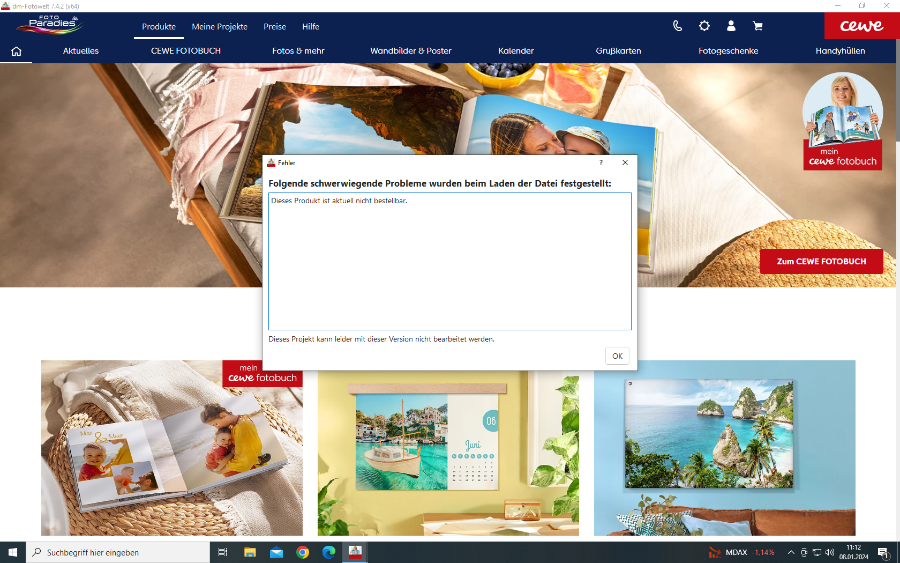This screenshot has width=900, height=563.
Task: Open the Juni calendar product thumbnail
Action: (448, 451)
